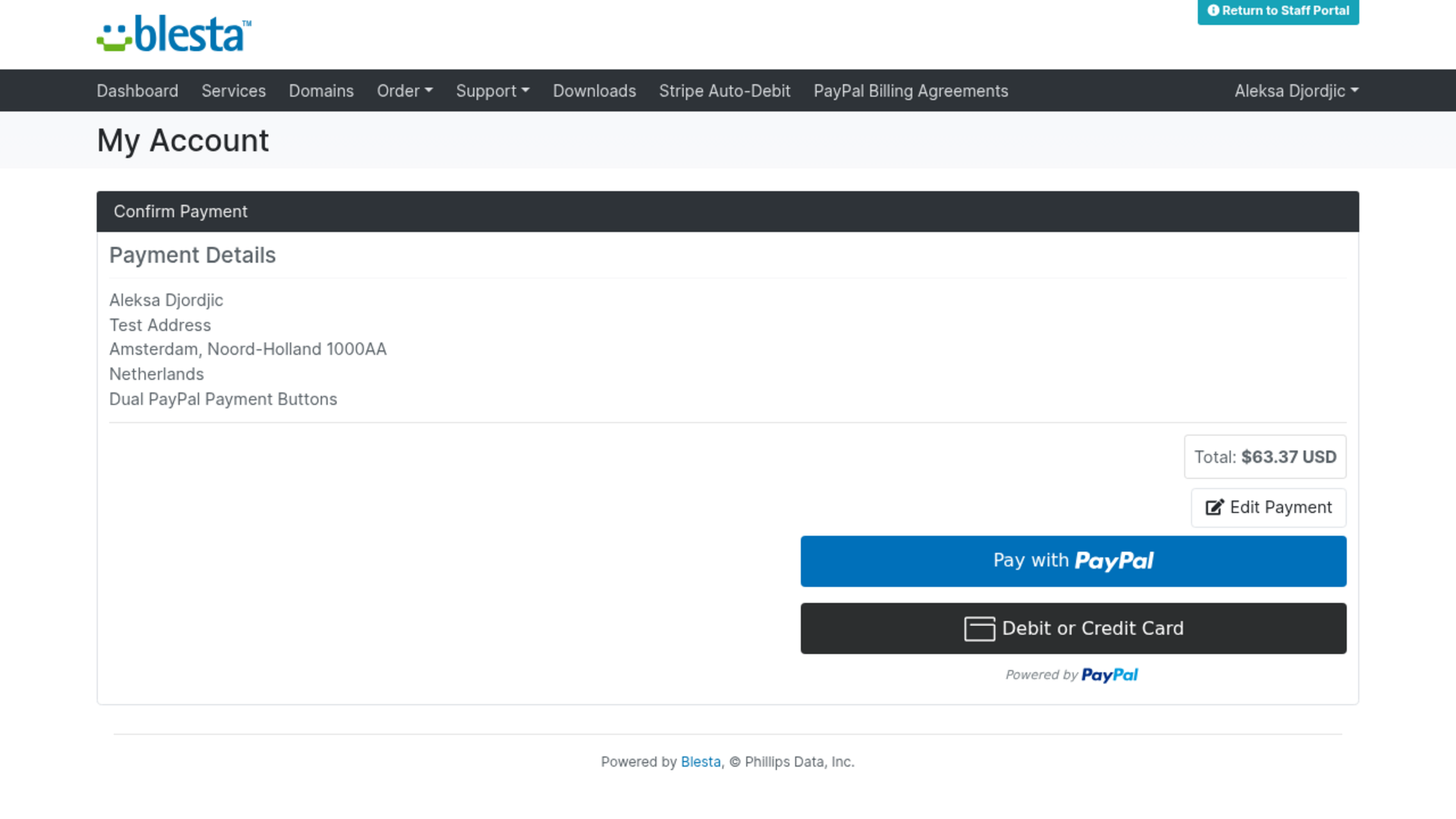1456x819 pixels.
Task: Click the Edit Payment button
Action: [x=1269, y=507]
